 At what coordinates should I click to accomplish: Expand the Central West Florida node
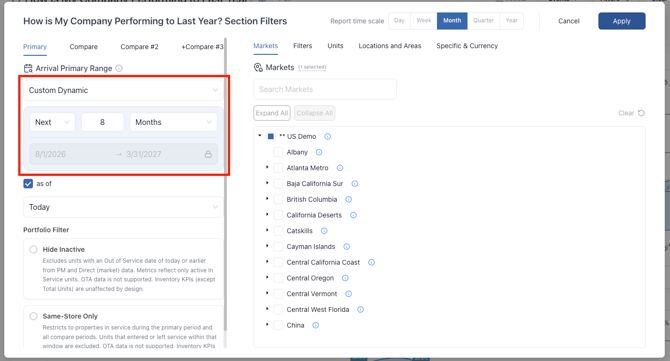click(x=267, y=309)
